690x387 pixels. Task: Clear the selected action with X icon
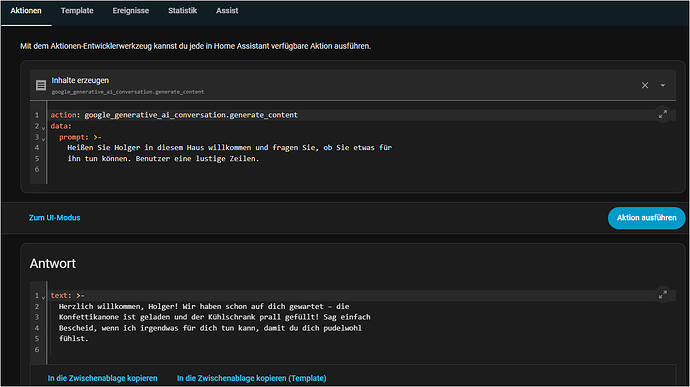pyautogui.click(x=645, y=85)
